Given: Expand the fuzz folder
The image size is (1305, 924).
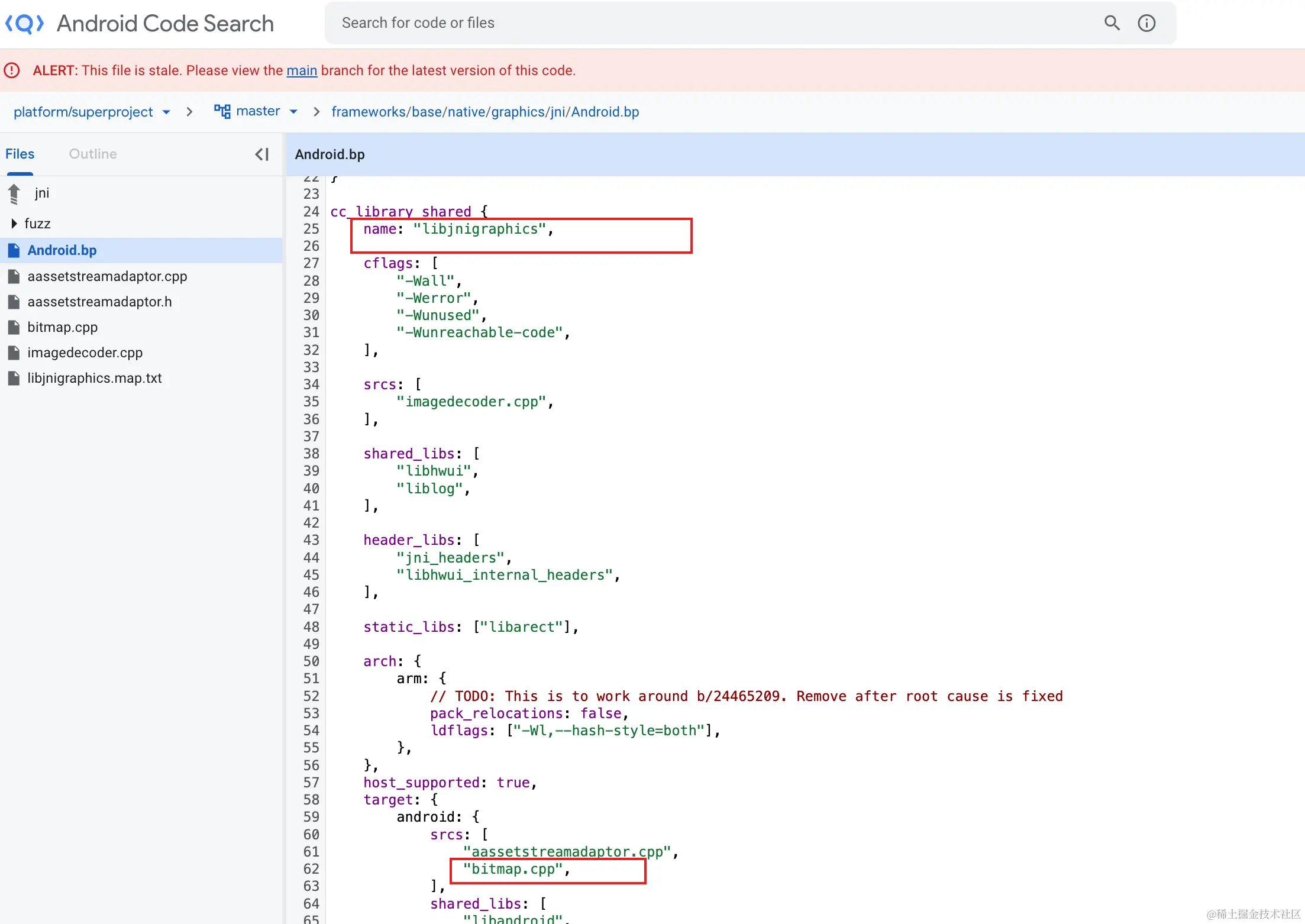Looking at the screenshot, I should (x=14, y=224).
